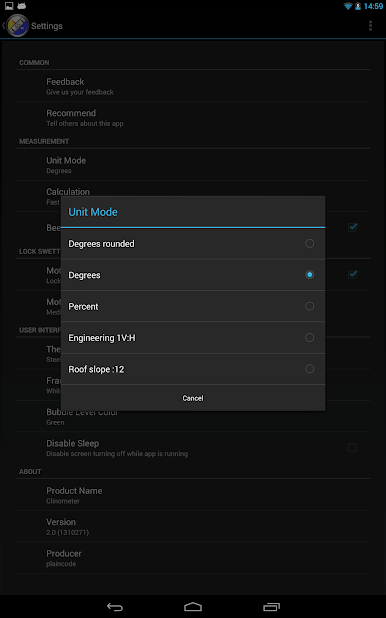Choose the Percent radio button
386x618 pixels.
[x=309, y=306]
